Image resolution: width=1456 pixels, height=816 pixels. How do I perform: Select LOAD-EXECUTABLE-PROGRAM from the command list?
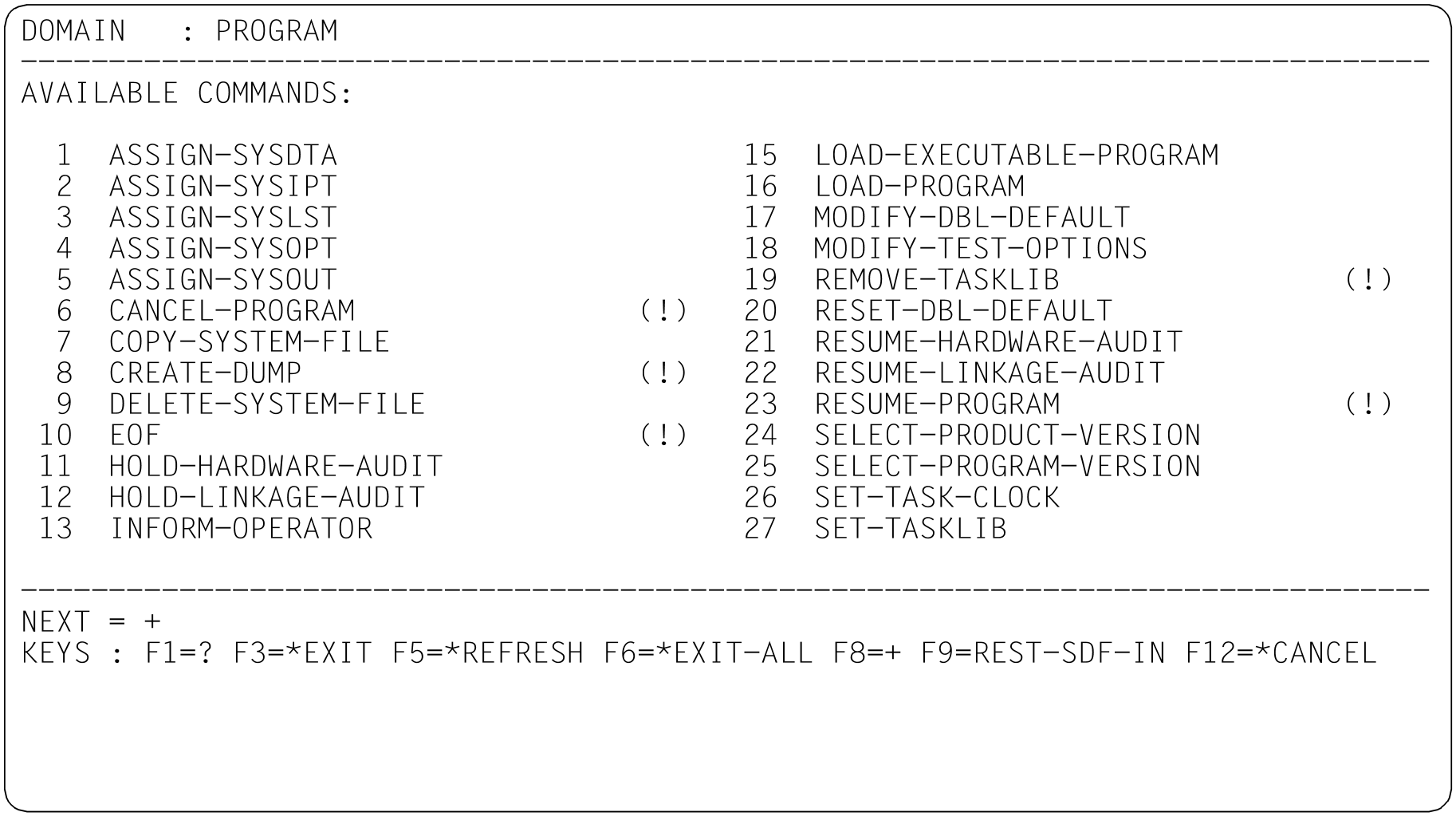pos(1017,155)
